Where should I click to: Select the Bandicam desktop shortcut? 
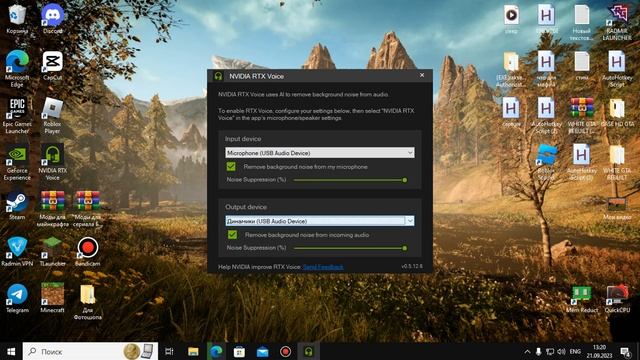[87, 252]
